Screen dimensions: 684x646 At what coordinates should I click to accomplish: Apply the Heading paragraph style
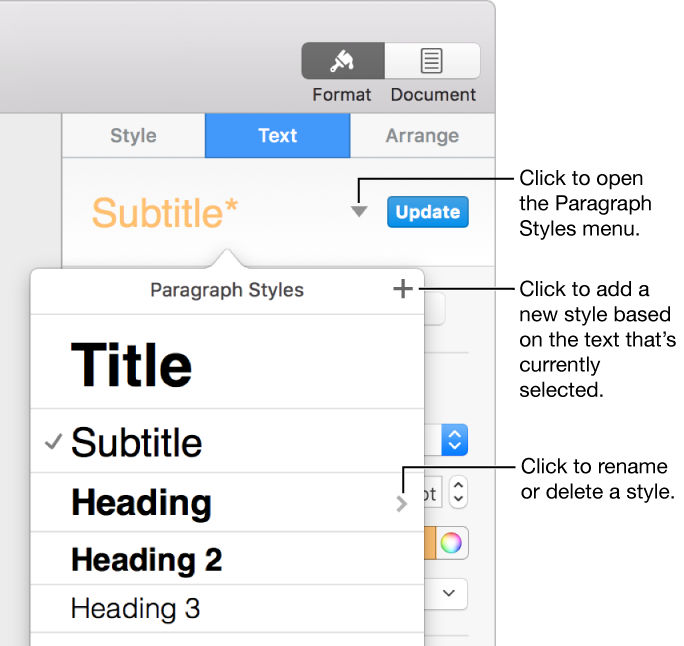click(x=227, y=502)
